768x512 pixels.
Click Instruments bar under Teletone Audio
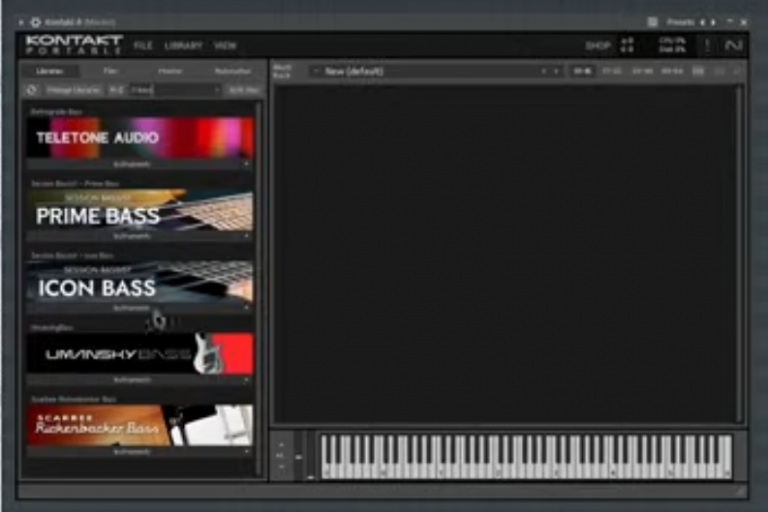click(133, 165)
